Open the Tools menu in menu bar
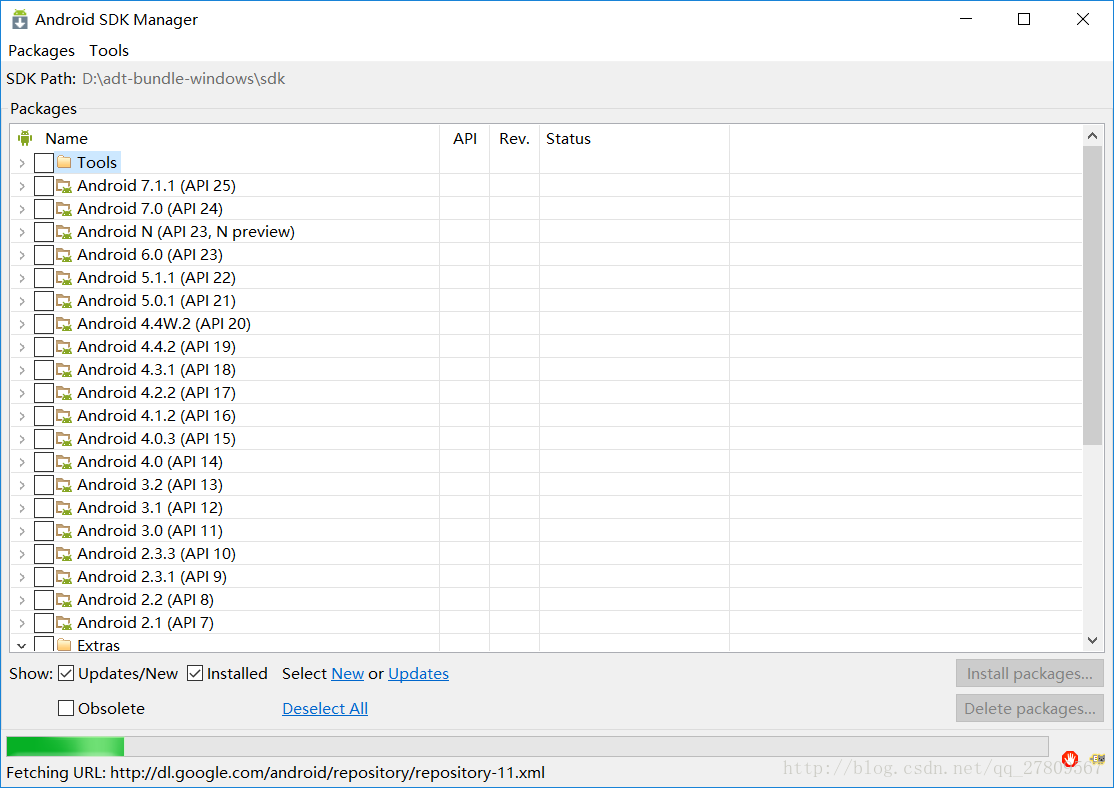 [x=109, y=50]
